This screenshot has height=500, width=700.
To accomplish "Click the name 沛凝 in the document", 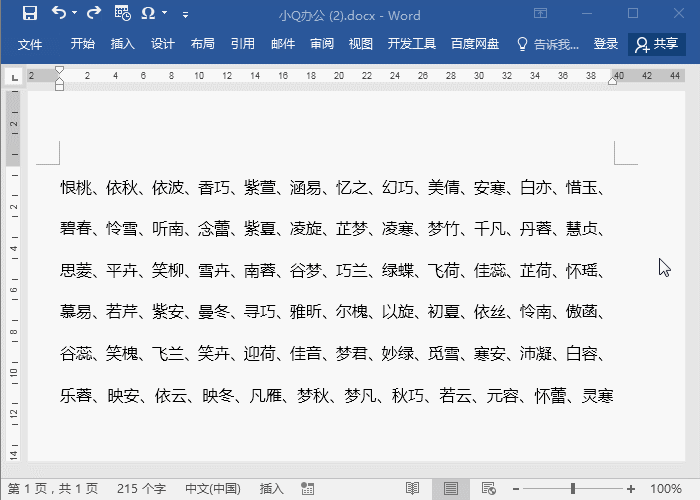I will click(536, 354).
